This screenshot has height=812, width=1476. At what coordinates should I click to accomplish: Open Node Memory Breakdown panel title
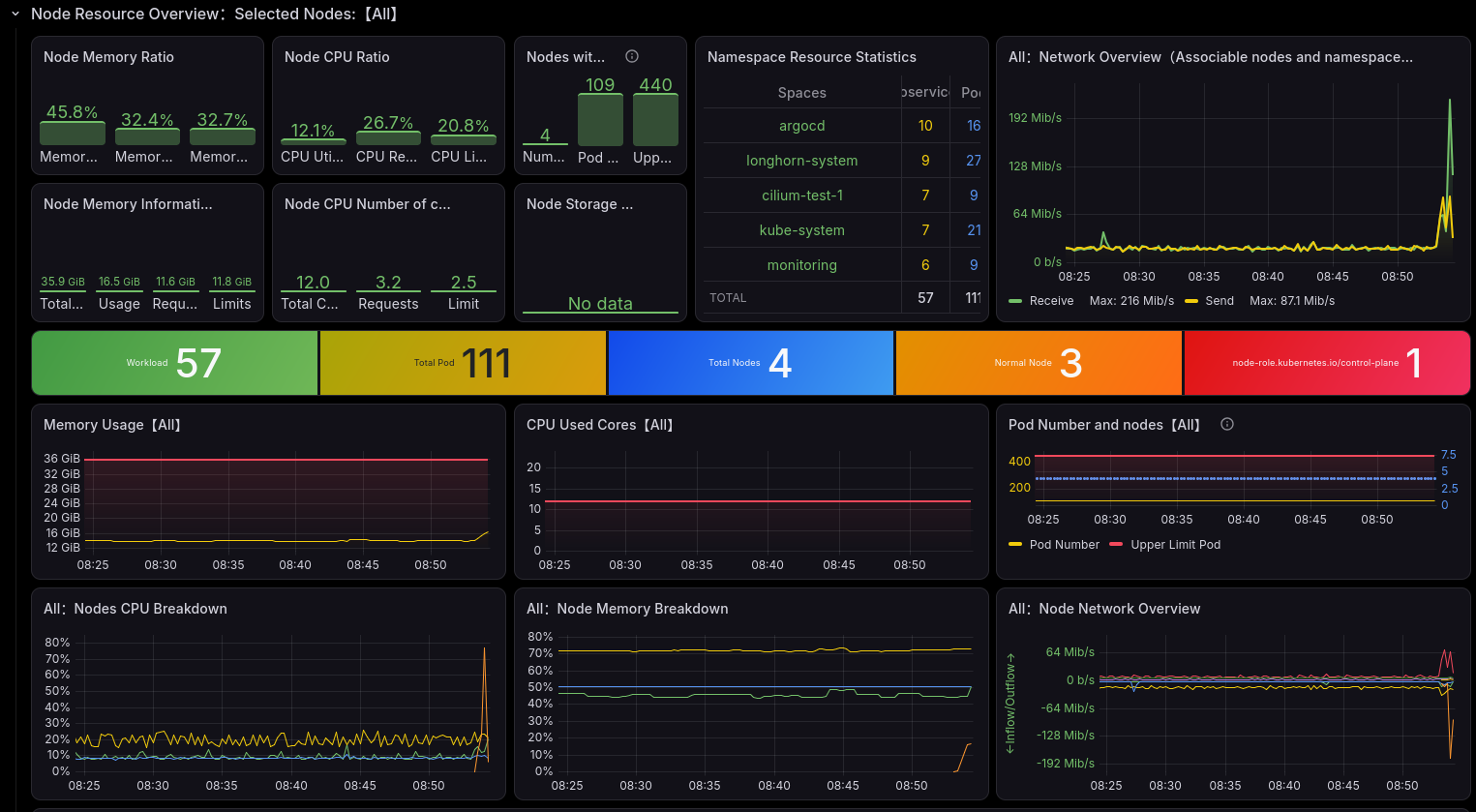[627, 609]
